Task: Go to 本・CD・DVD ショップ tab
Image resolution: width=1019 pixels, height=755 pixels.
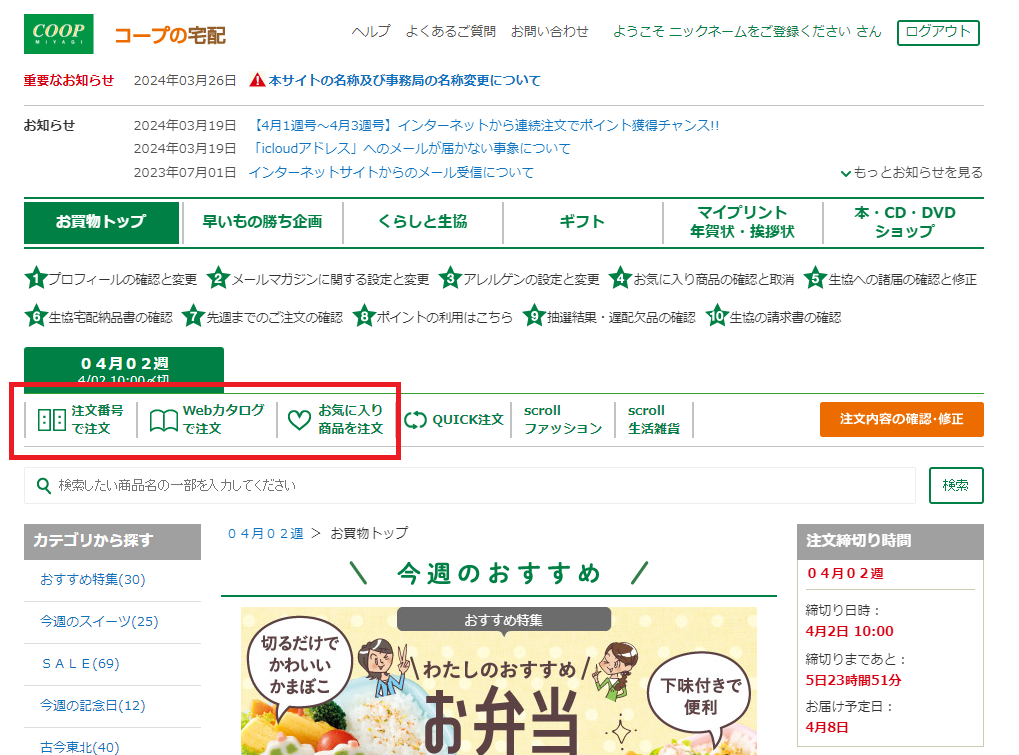Action: point(904,222)
